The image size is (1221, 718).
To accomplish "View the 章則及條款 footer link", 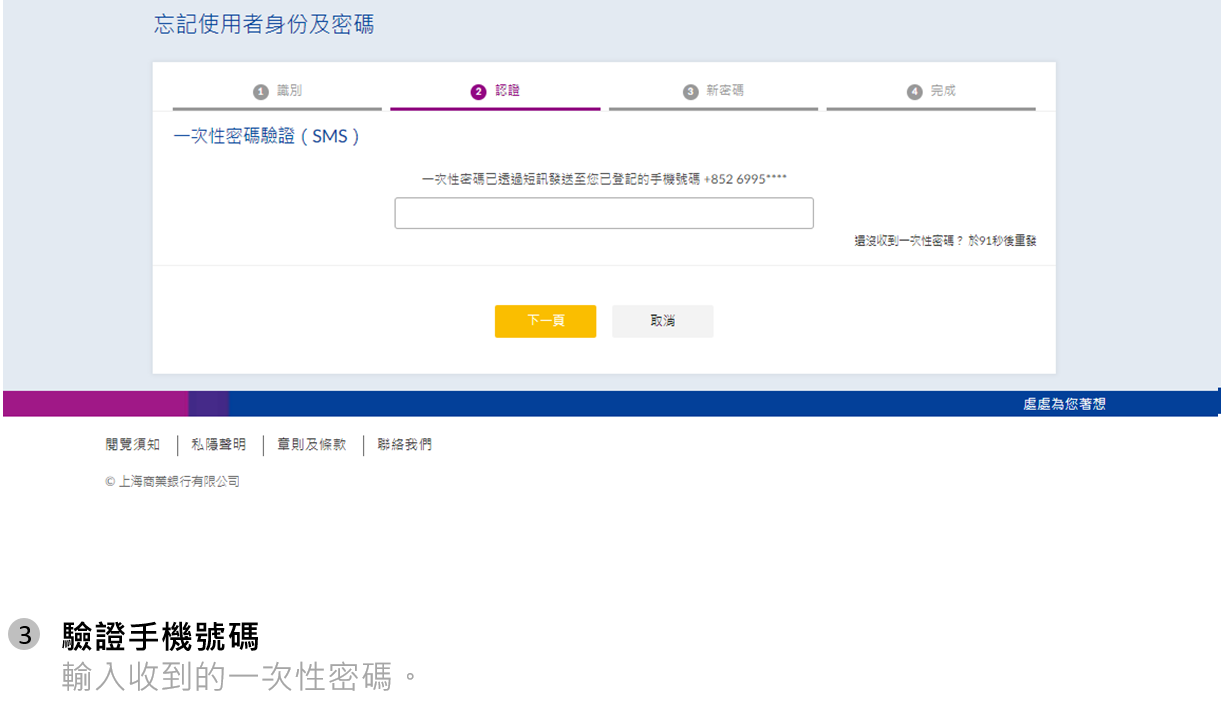I will coord(312,445).
